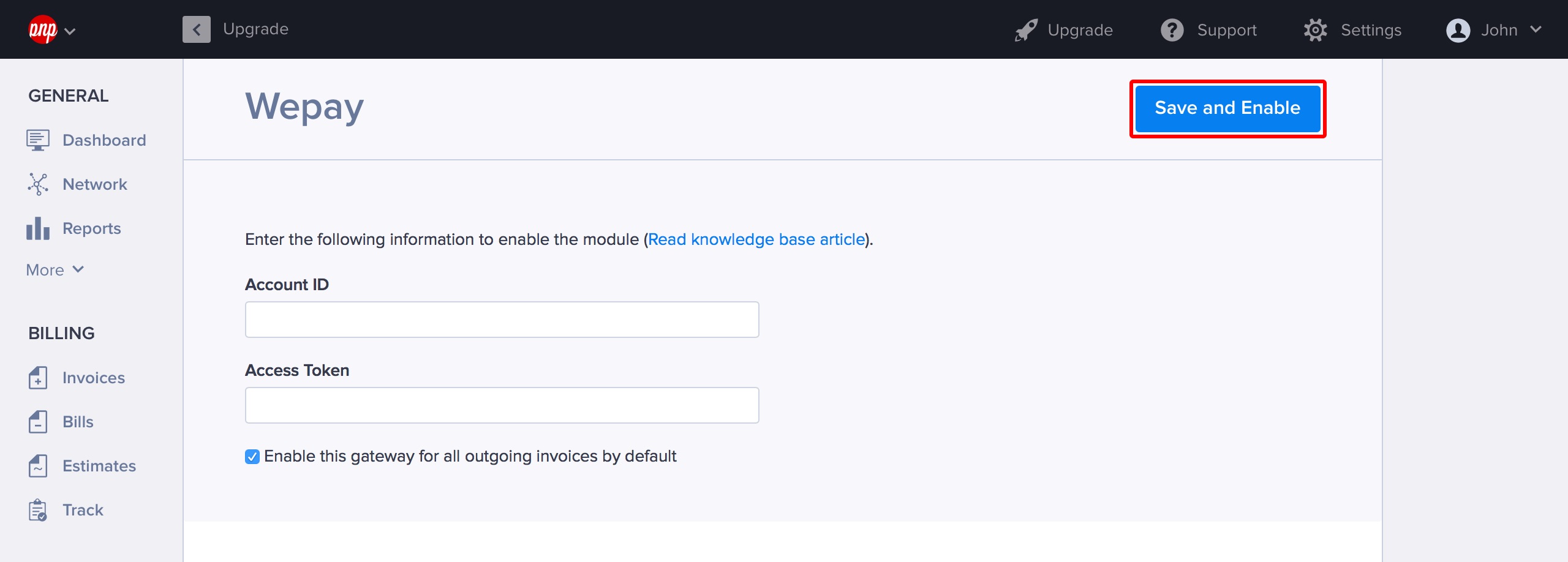Go to Reports in the sidebar
Viewport: 1568px width, 562px height.
91,228
